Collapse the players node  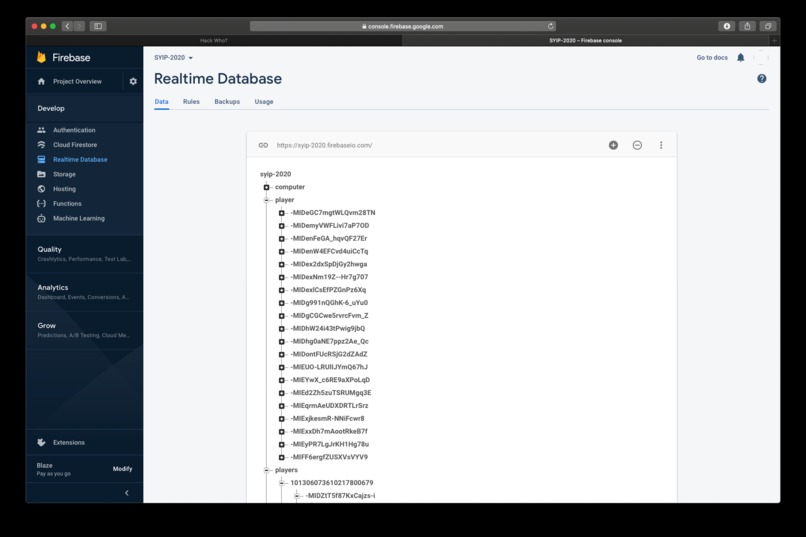266,470
